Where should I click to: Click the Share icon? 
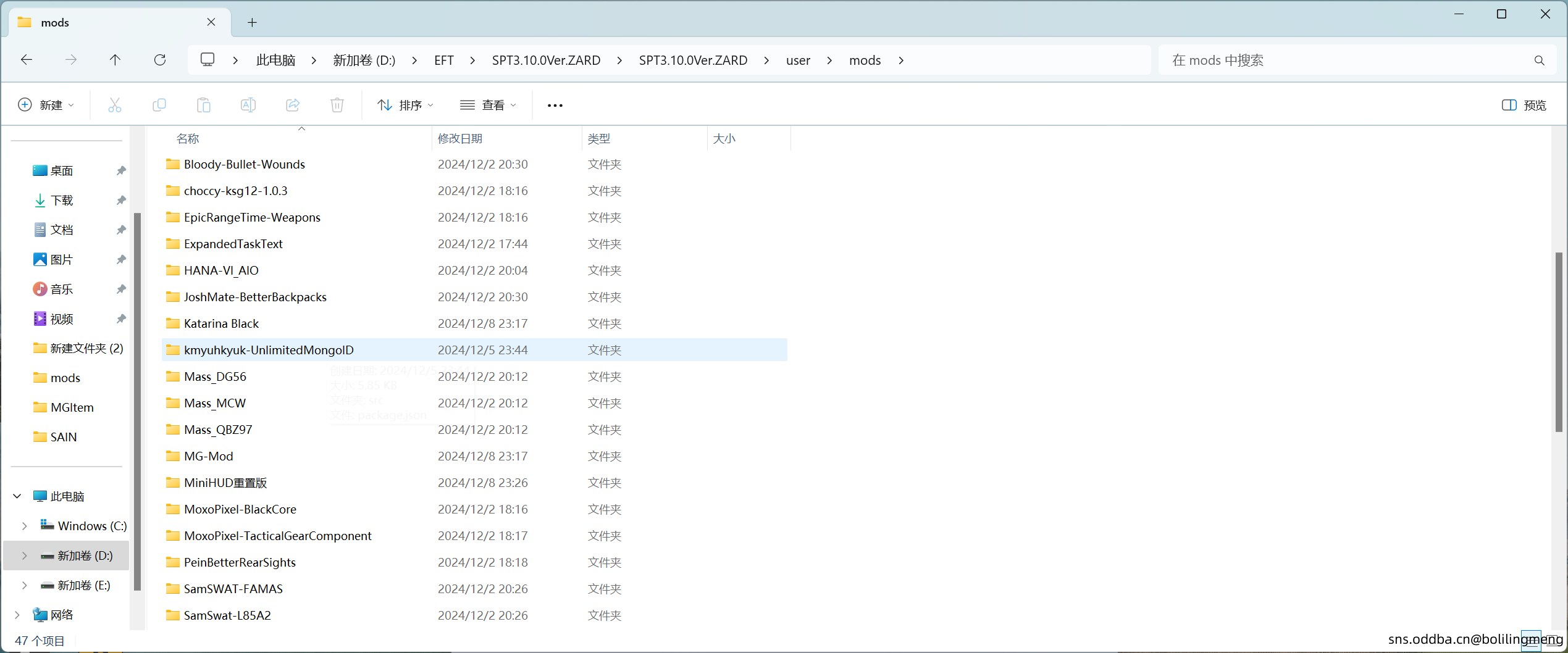[292, 104]
